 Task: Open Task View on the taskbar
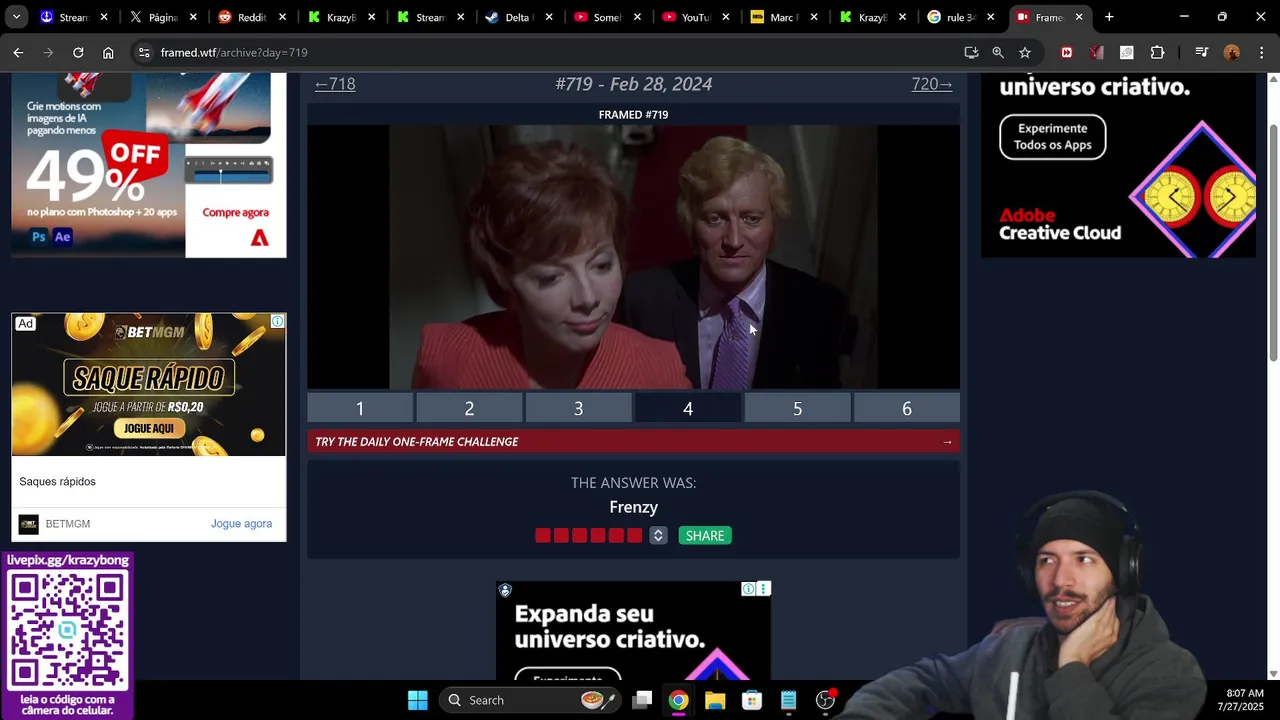click(x=642, y=700)
